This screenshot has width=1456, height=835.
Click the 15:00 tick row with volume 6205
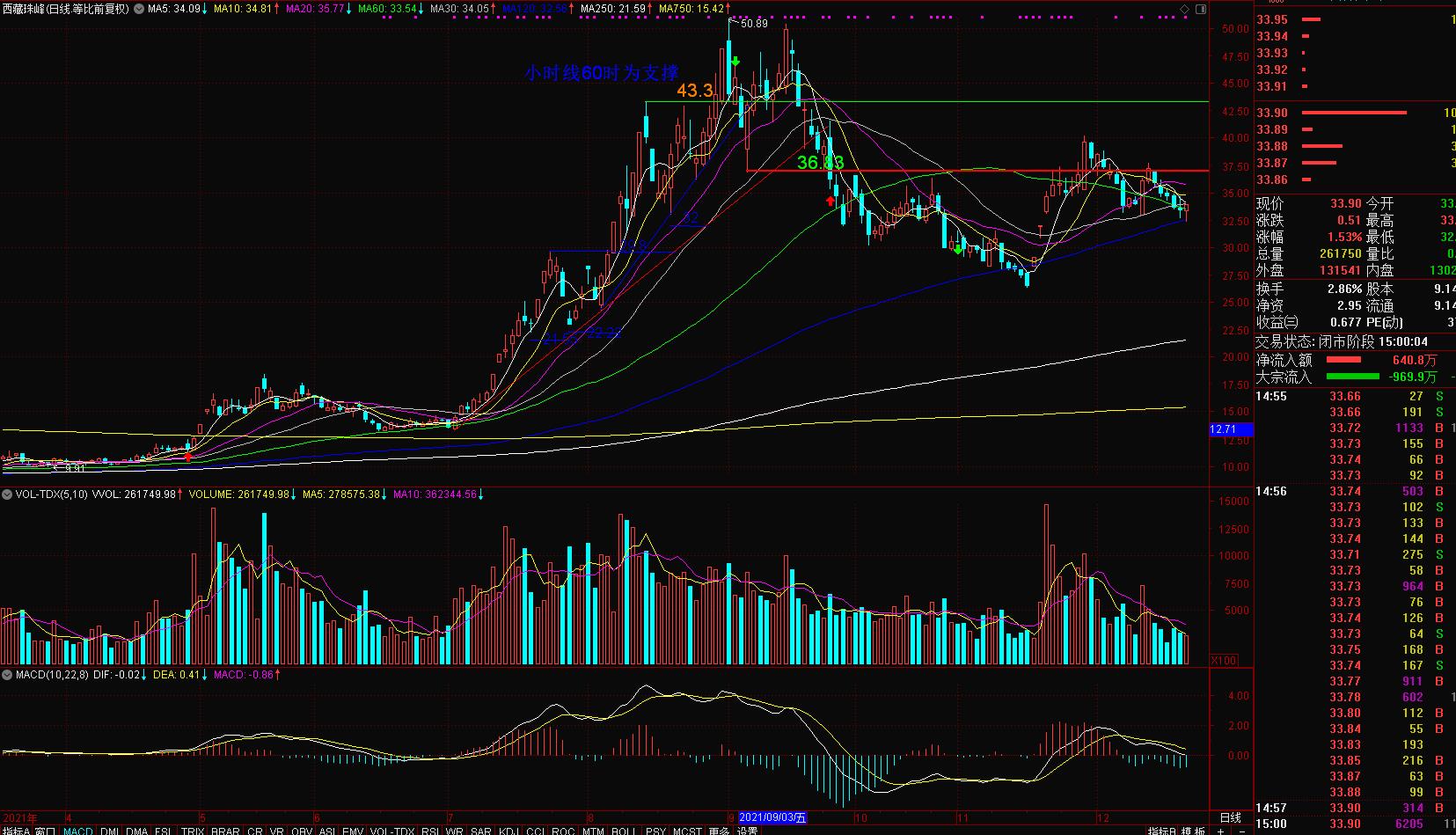1355,824
